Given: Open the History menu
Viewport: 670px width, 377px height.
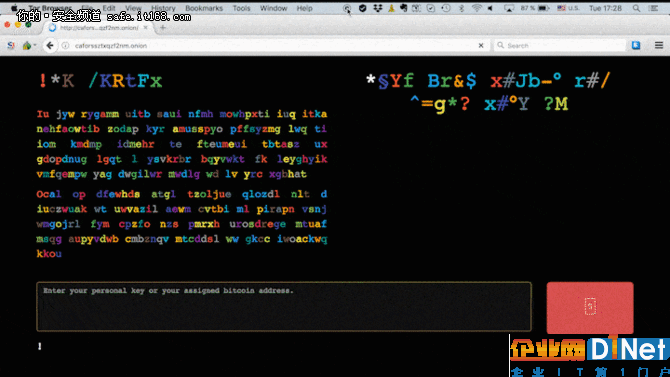Looking at the screenshot, I should click(x=163, y=8).
